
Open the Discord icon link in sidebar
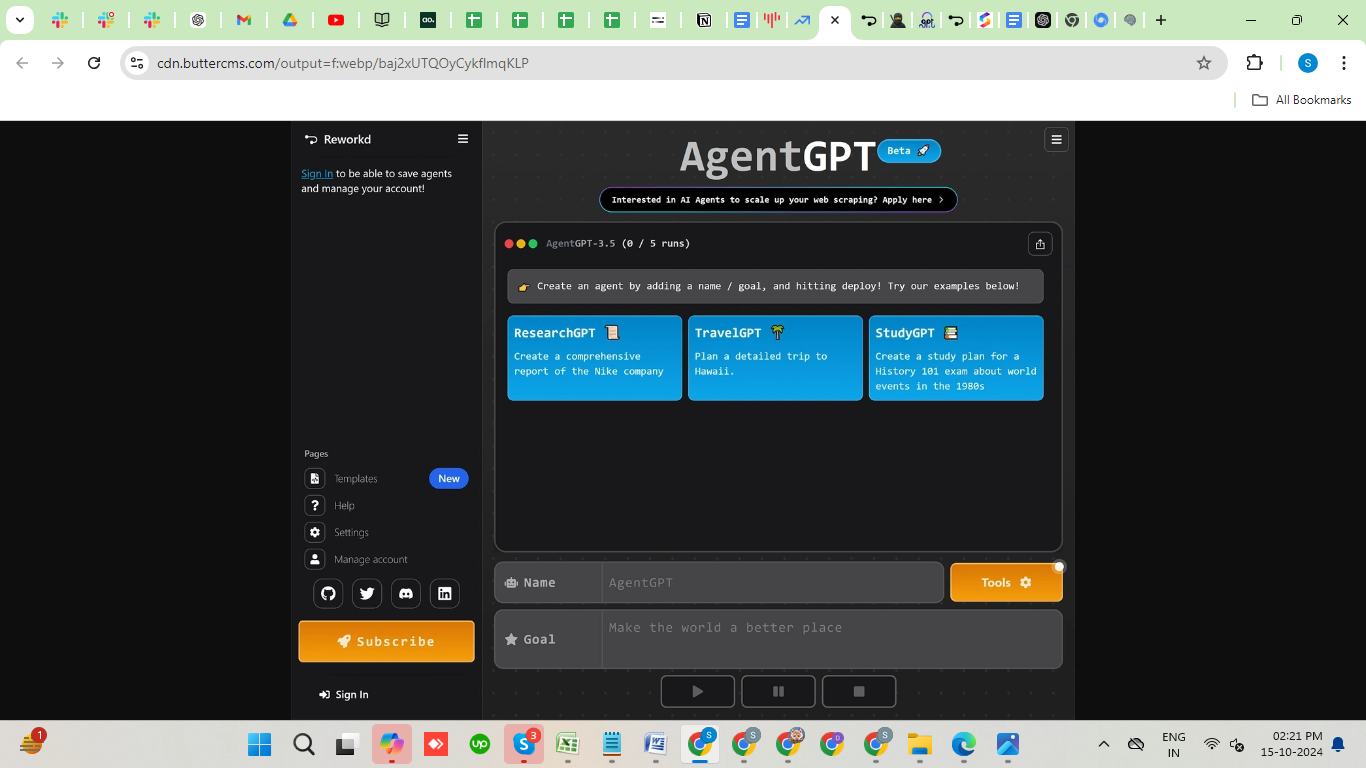[x=406, y=593]
